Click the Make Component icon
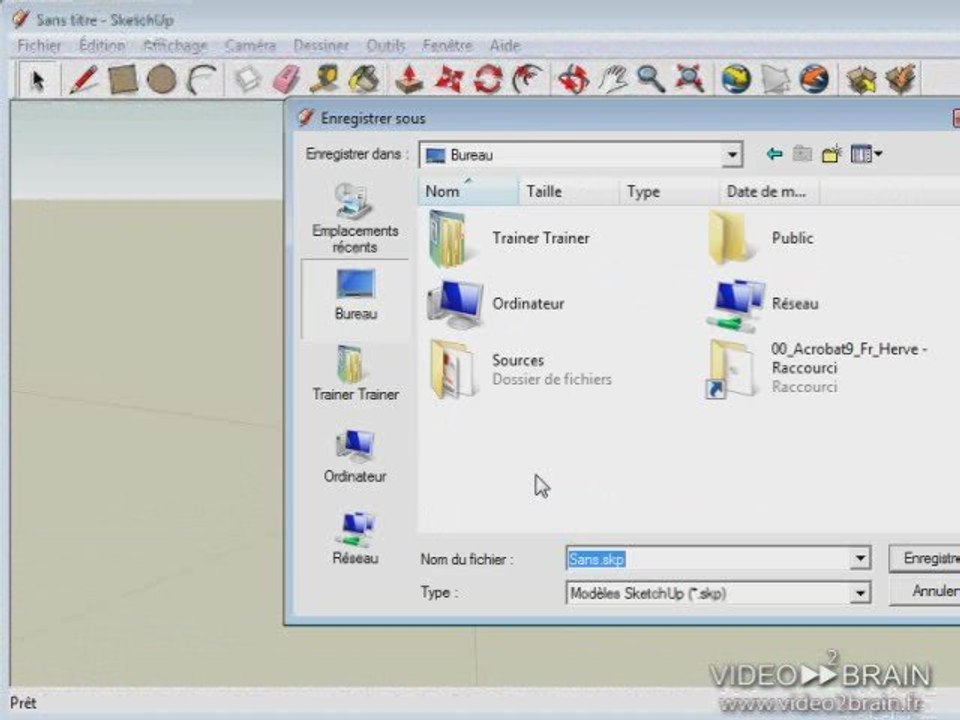Screen dimensions: 960x720 (x=248, y=80)
